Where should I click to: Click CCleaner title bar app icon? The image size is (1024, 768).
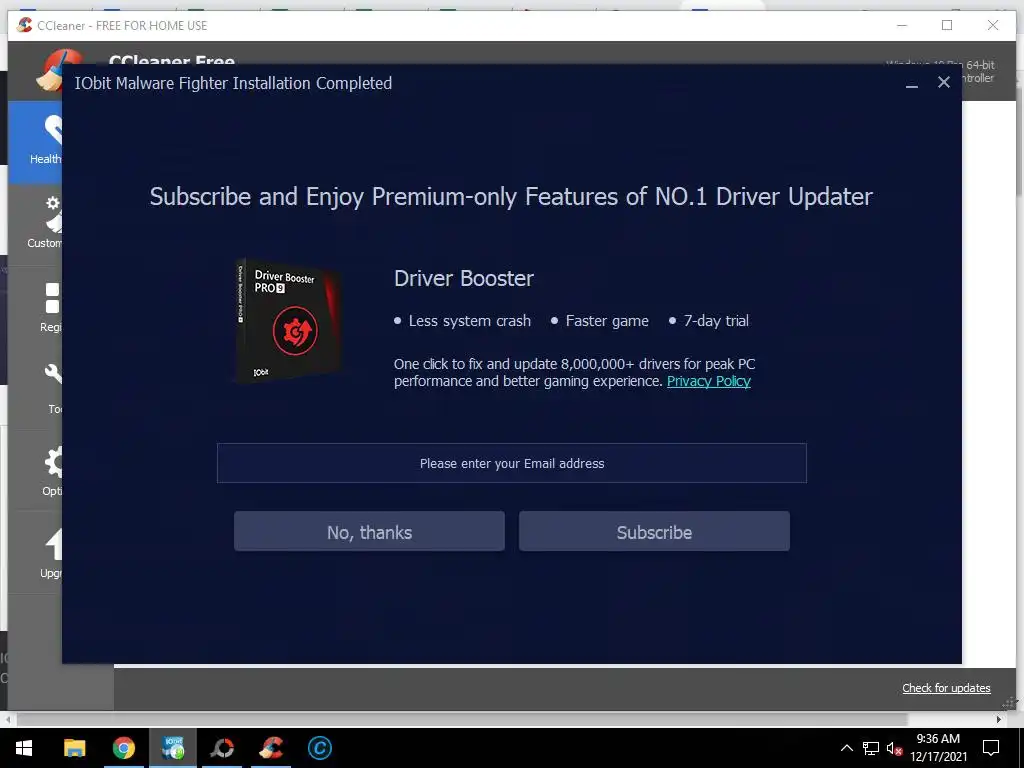tap(25, 25)
